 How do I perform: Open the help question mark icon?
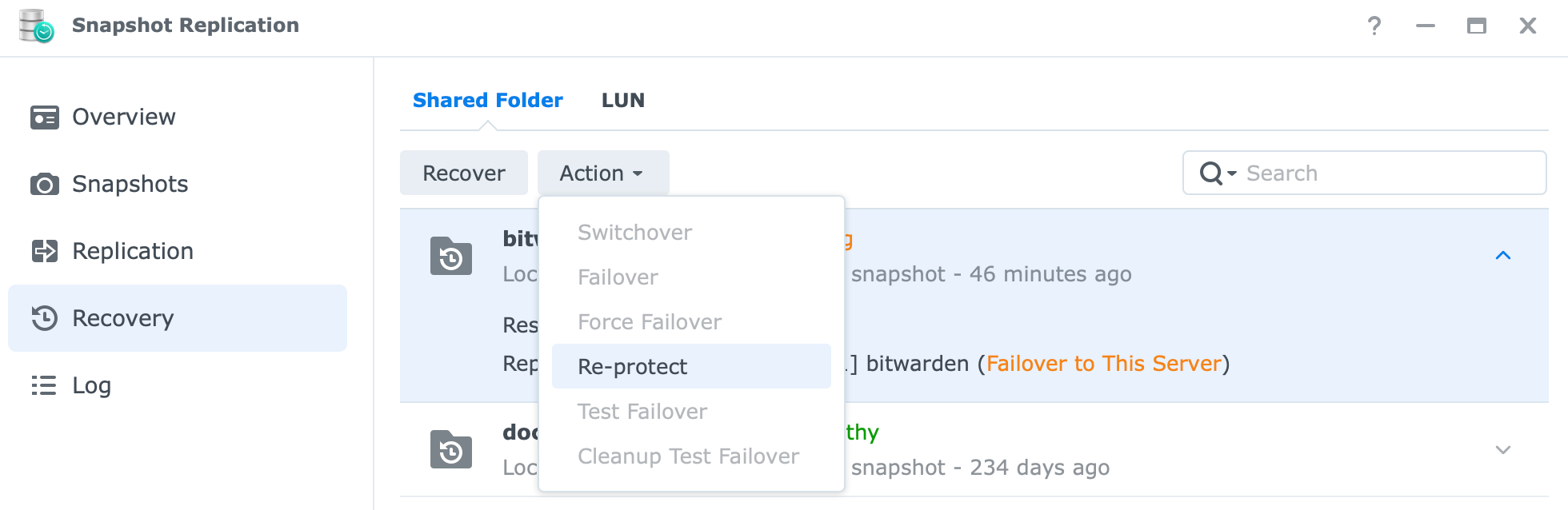1374,26
